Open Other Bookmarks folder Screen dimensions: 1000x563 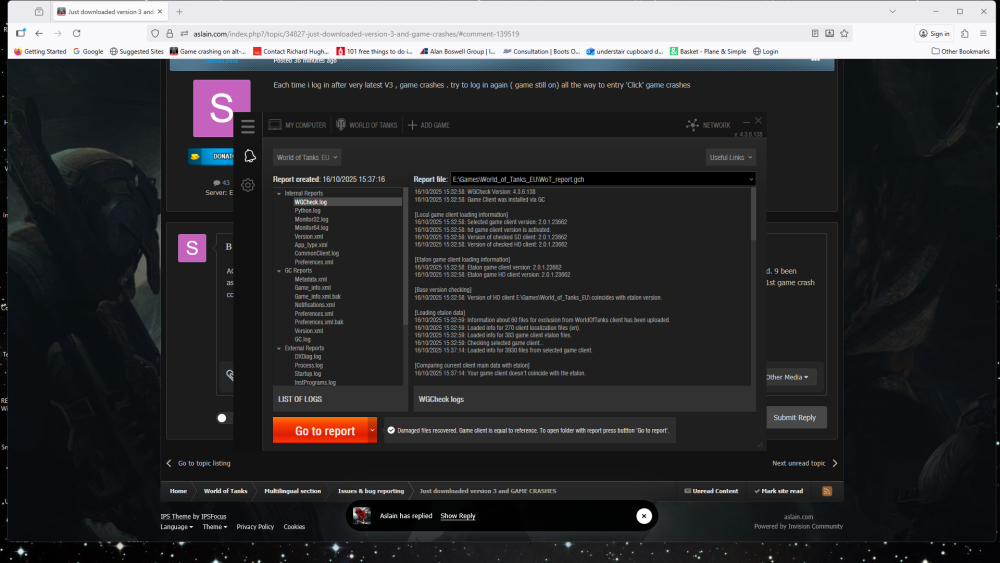click(x=960, y=52)
